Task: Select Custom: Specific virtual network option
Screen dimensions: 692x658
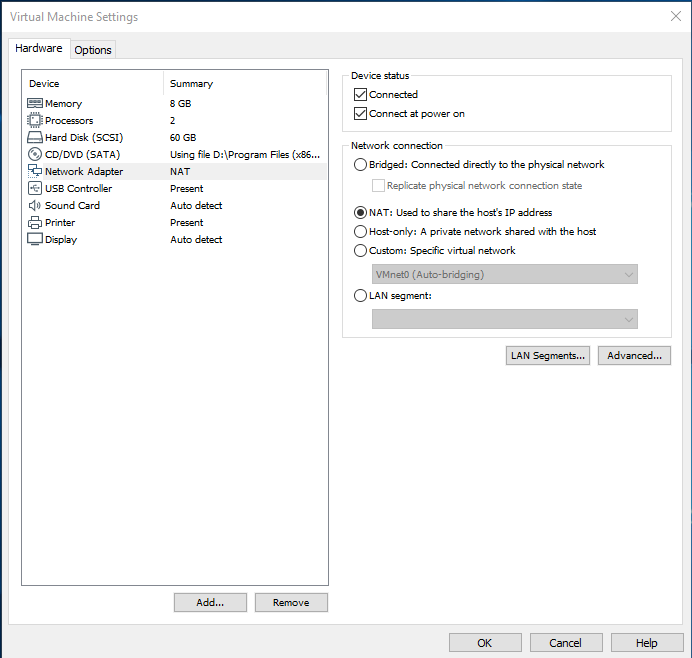Action: (x=361, y=251)
